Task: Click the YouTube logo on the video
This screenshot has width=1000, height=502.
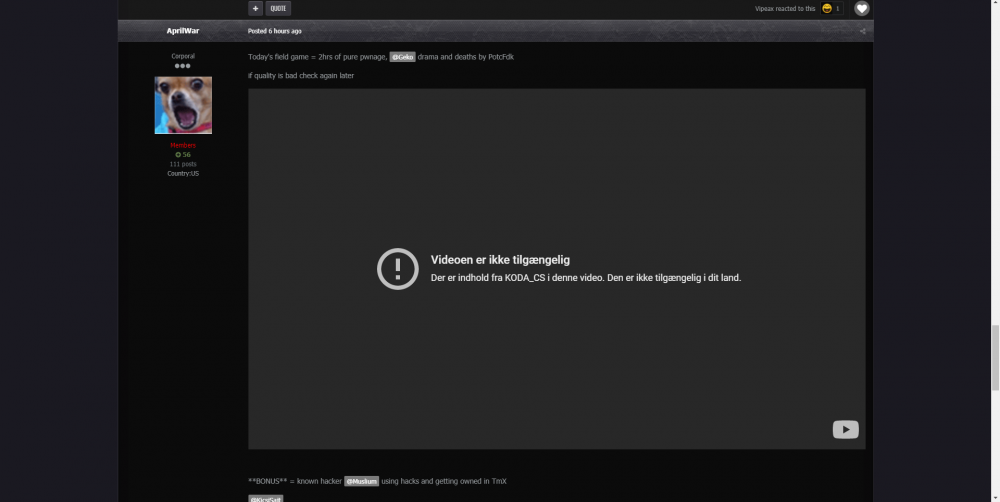Action: (845, 429)
